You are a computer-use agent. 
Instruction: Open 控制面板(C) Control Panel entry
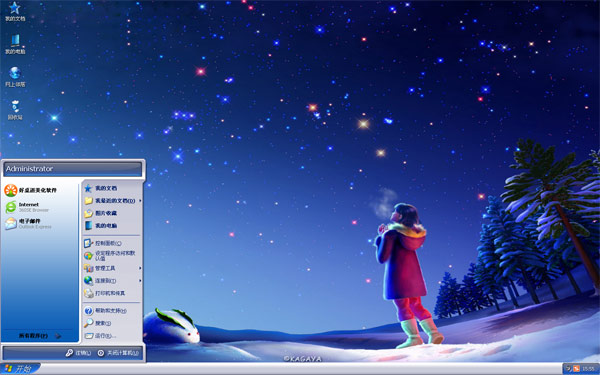(112, 243)
